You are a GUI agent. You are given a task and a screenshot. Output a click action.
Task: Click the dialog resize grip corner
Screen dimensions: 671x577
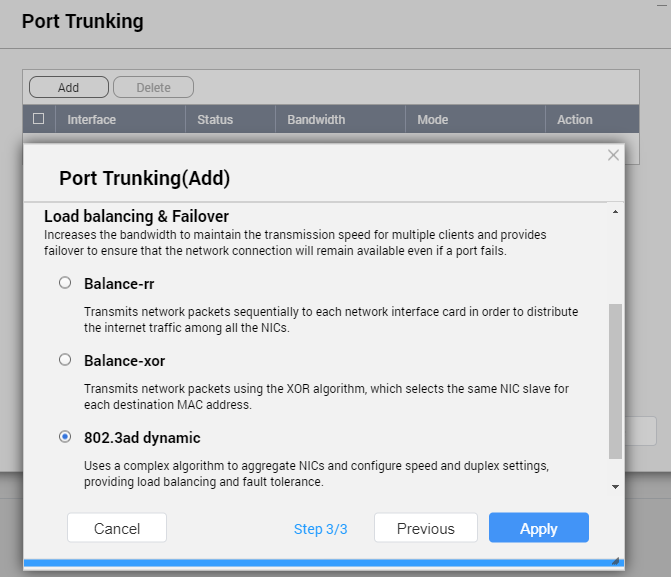point(616,562)
